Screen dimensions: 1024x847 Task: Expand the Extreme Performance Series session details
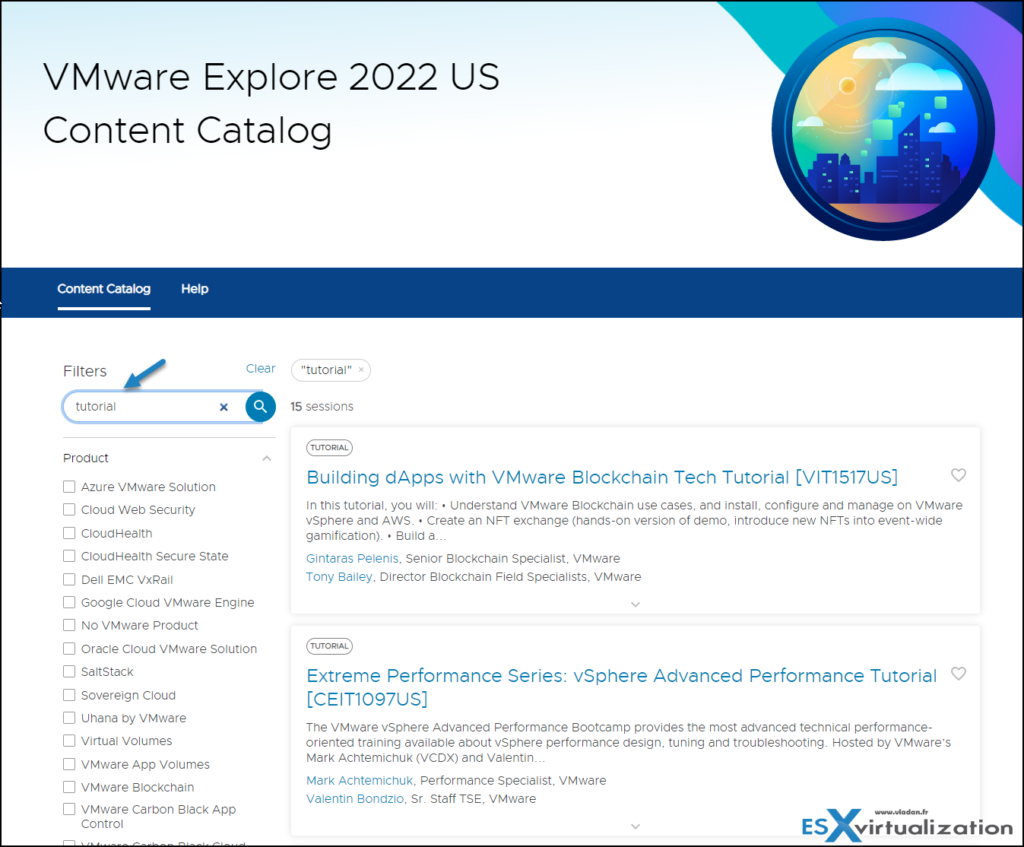(636, 826)
